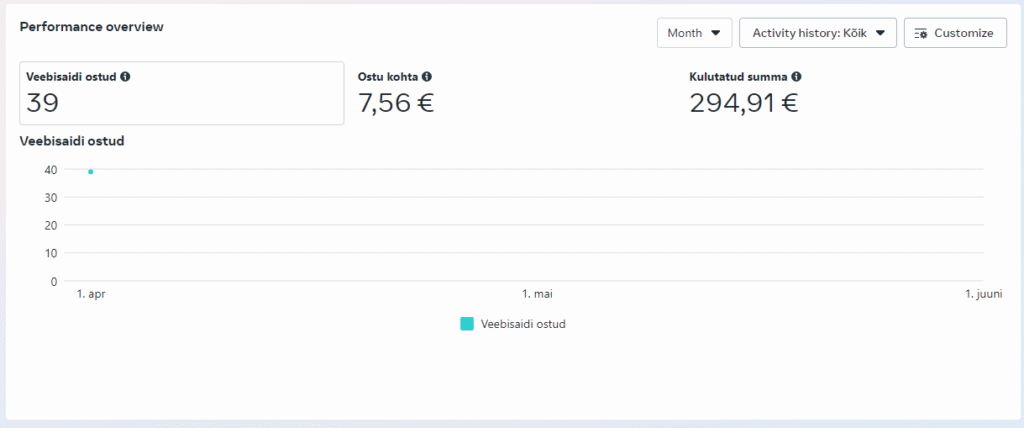Viewport: 1024px width, 428px height.
Task: Click the Customize button
Action: (954, 33)
